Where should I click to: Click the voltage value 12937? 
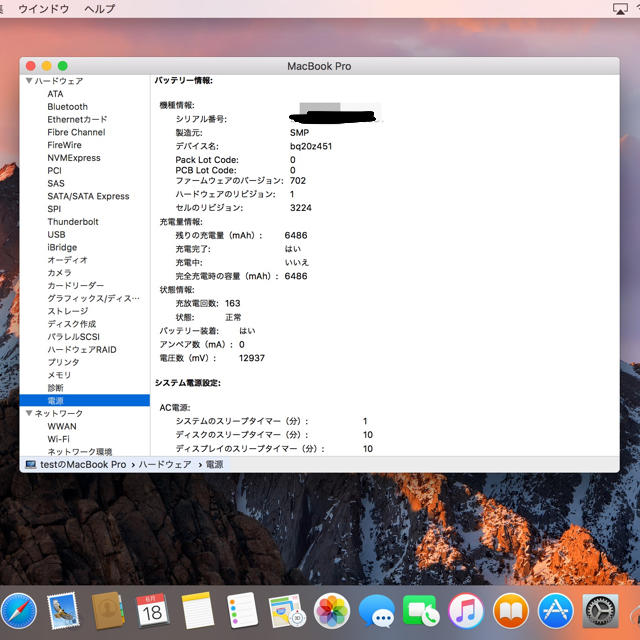[251, 358]
